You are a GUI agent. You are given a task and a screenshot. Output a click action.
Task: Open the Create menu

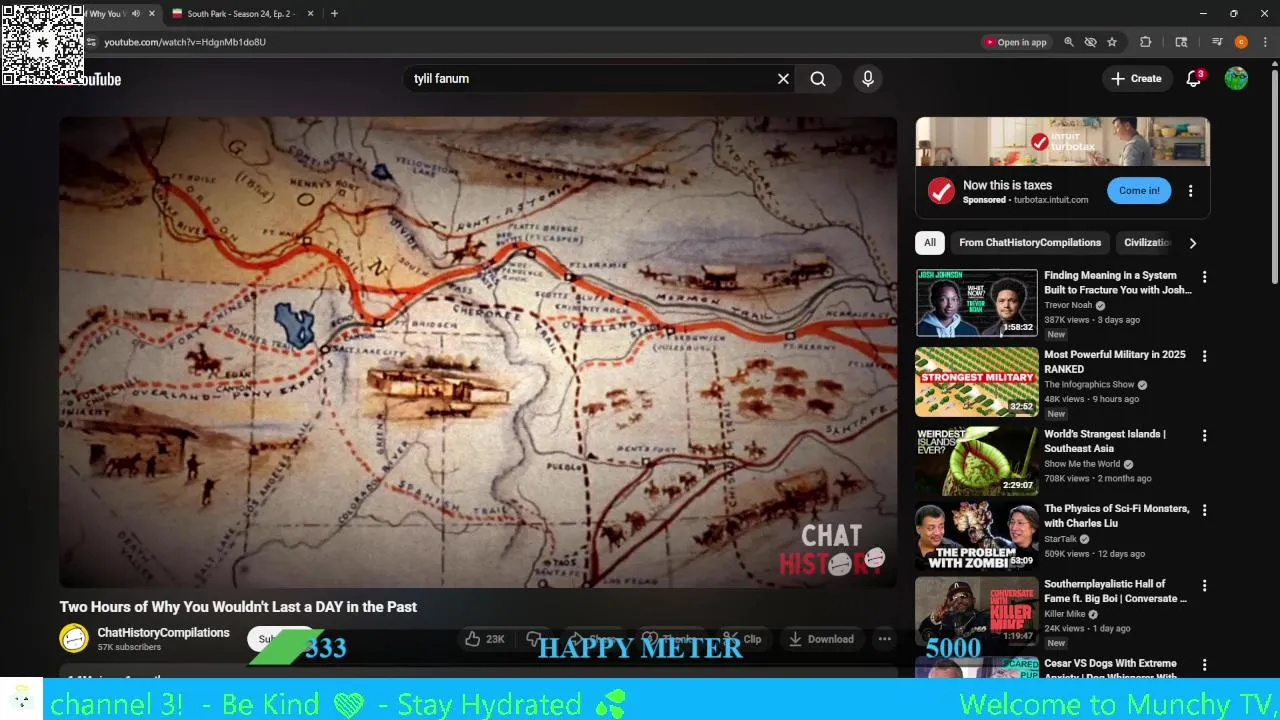1136,79
